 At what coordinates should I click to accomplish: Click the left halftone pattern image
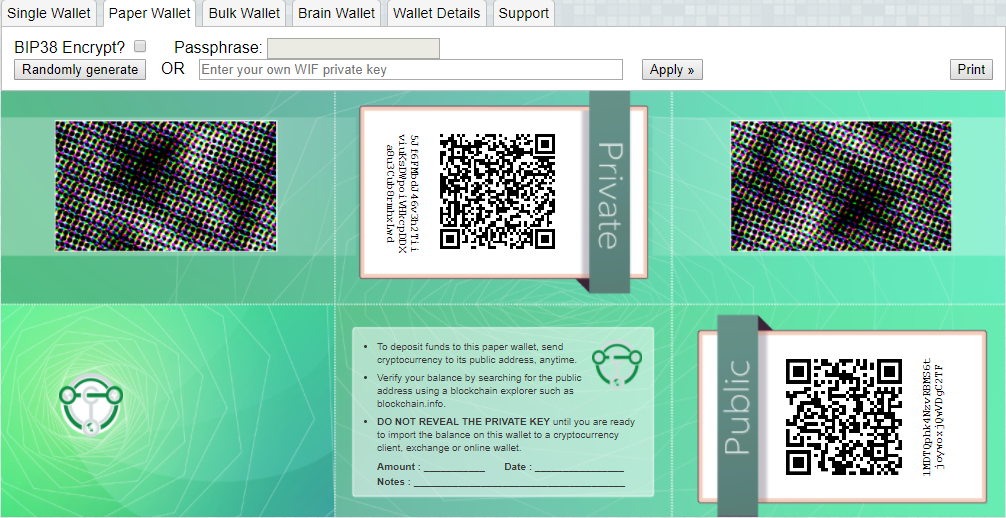coord(166,186)
